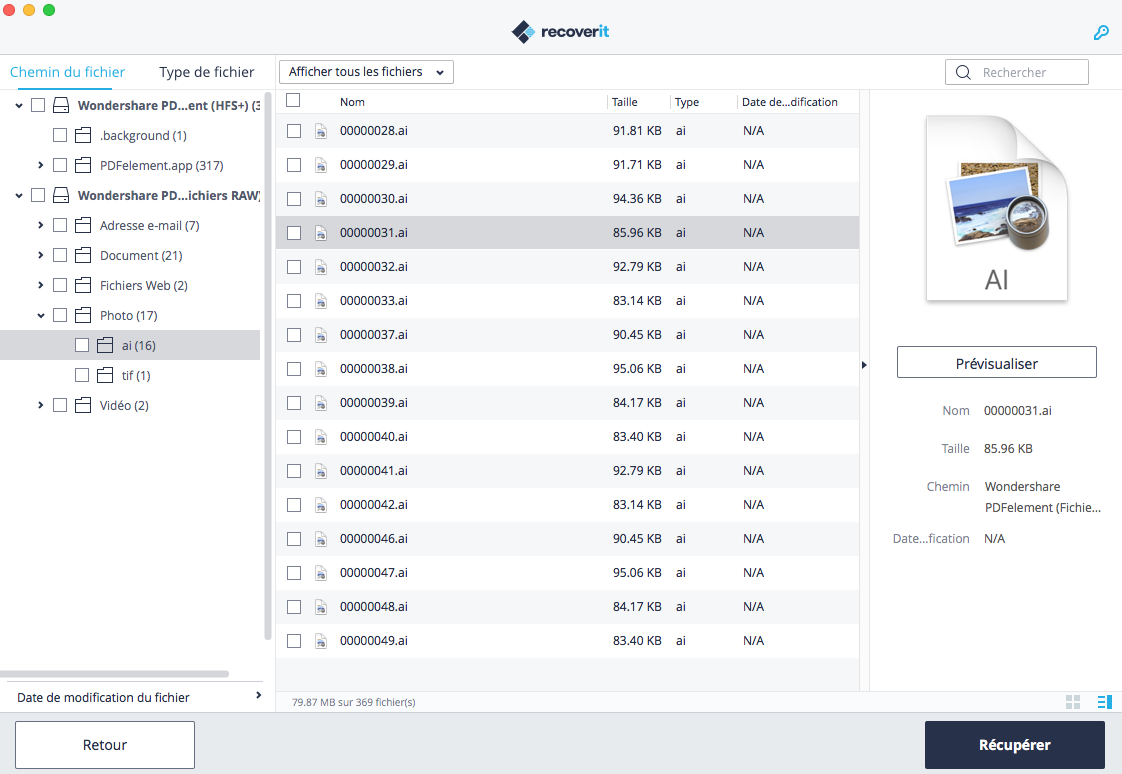Image resolution: width=1122 pixels, height=774 pixels.
Task: Expand Date de modification du fichier filter
Action: (x=258, y=695)
